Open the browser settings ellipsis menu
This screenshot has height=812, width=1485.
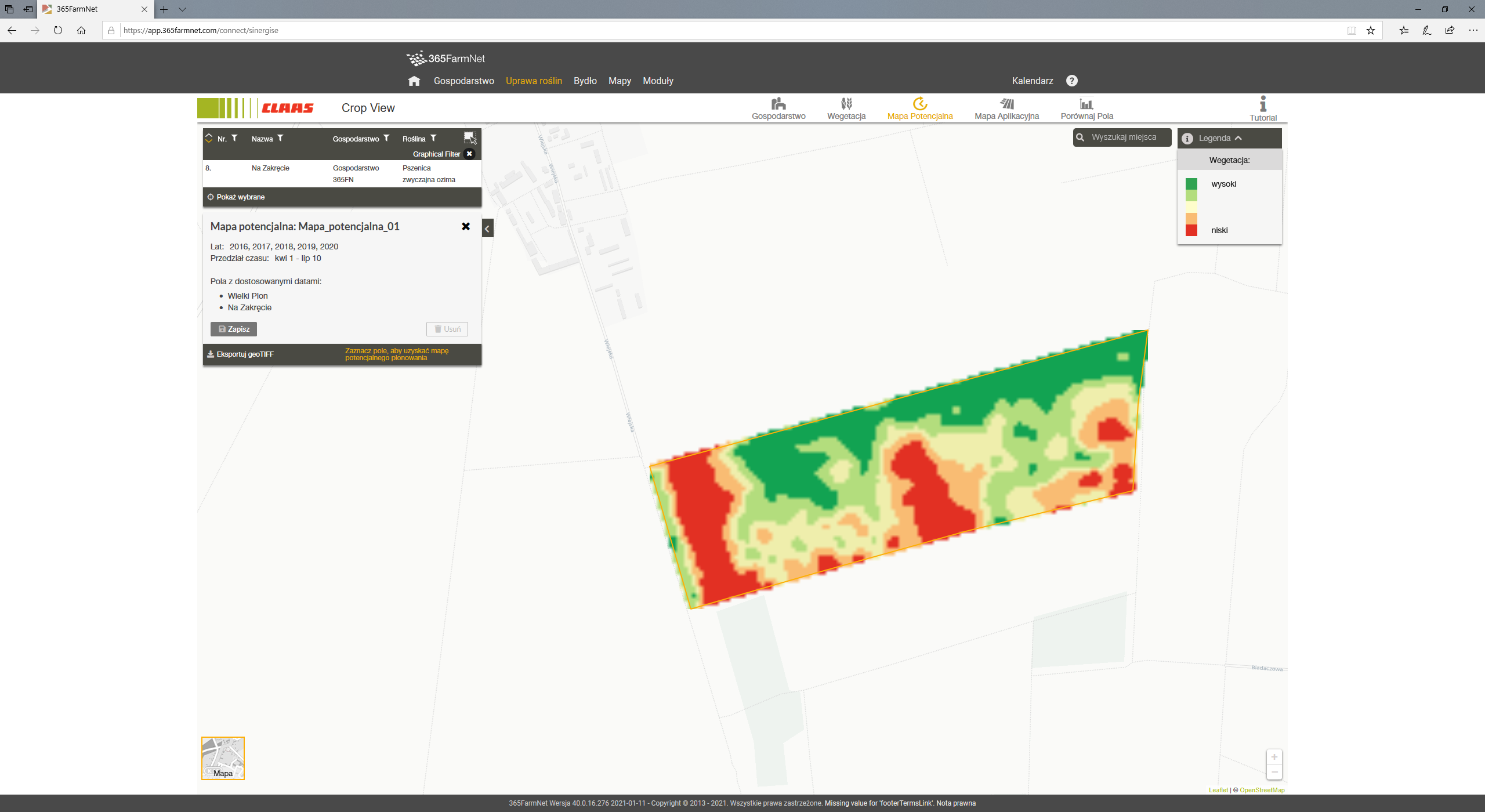[x=1473, y=30]
